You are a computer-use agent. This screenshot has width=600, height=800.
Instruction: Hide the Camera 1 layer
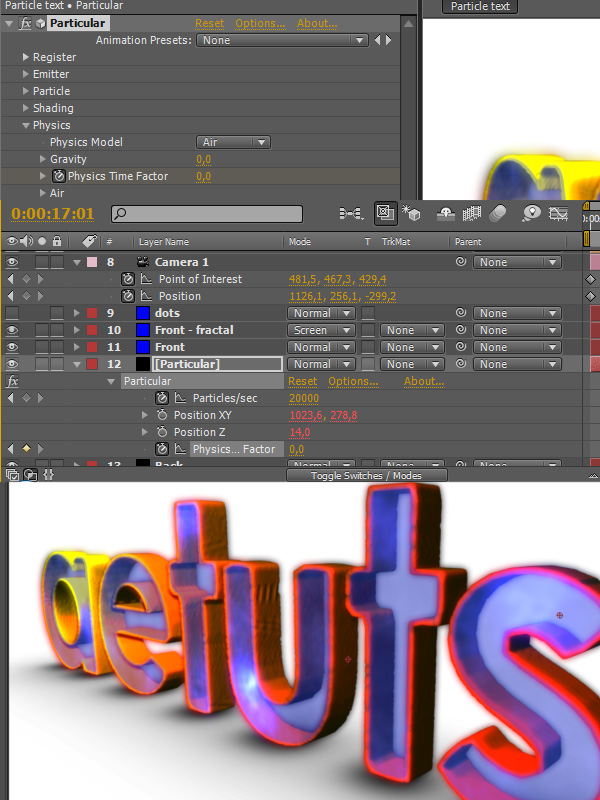click(12, 262)
